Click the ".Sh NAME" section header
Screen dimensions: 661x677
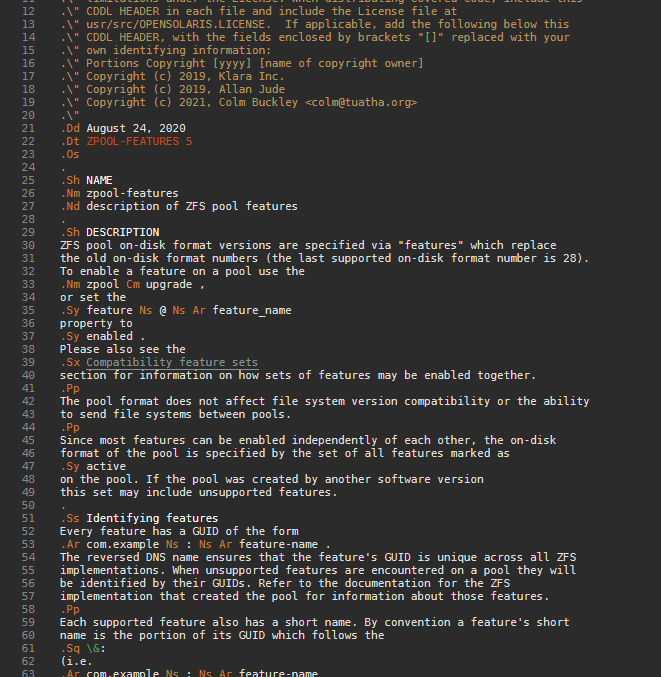click(x=86, y=180)
